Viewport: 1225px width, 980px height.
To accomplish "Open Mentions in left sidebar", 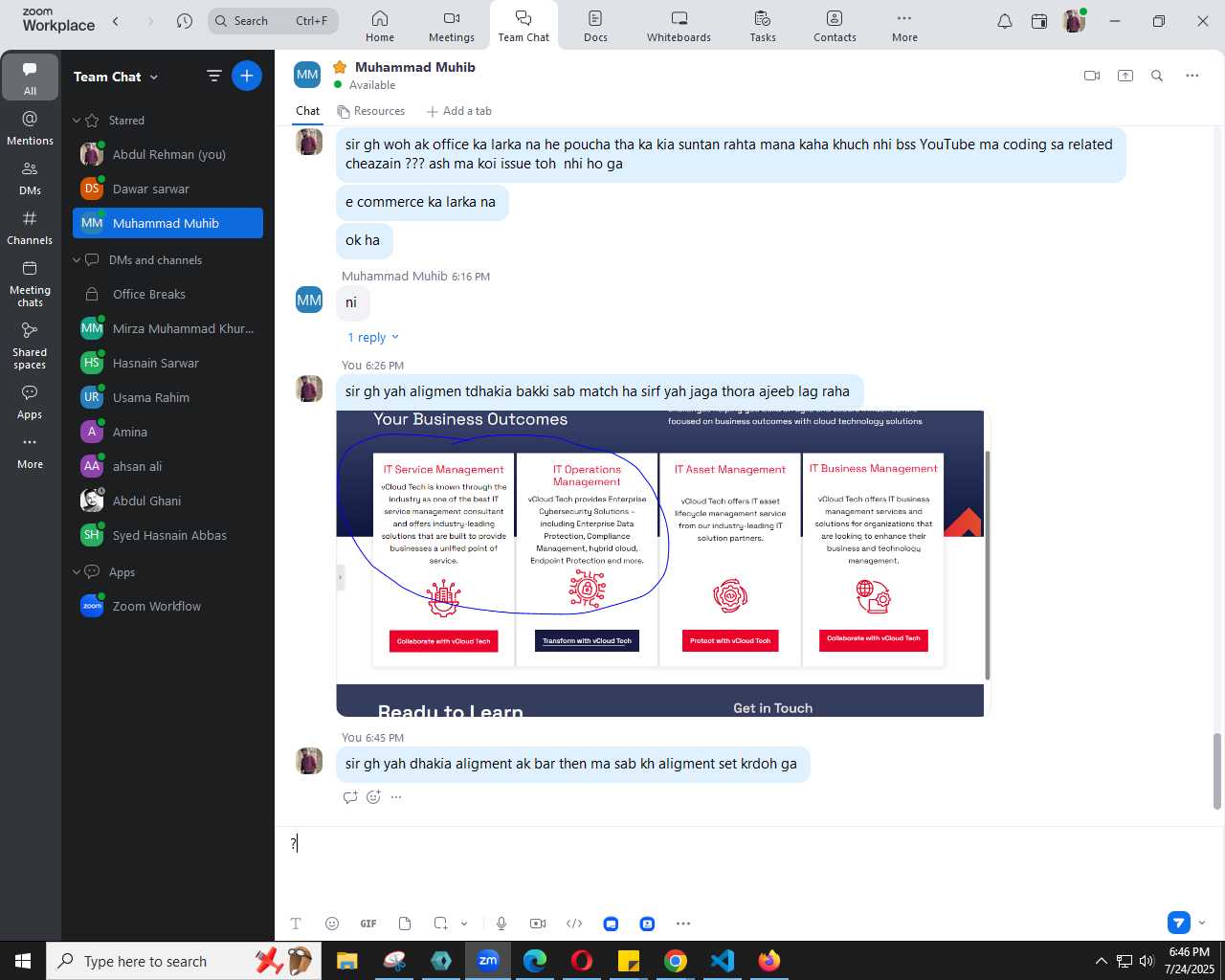I will coord(31,127).
